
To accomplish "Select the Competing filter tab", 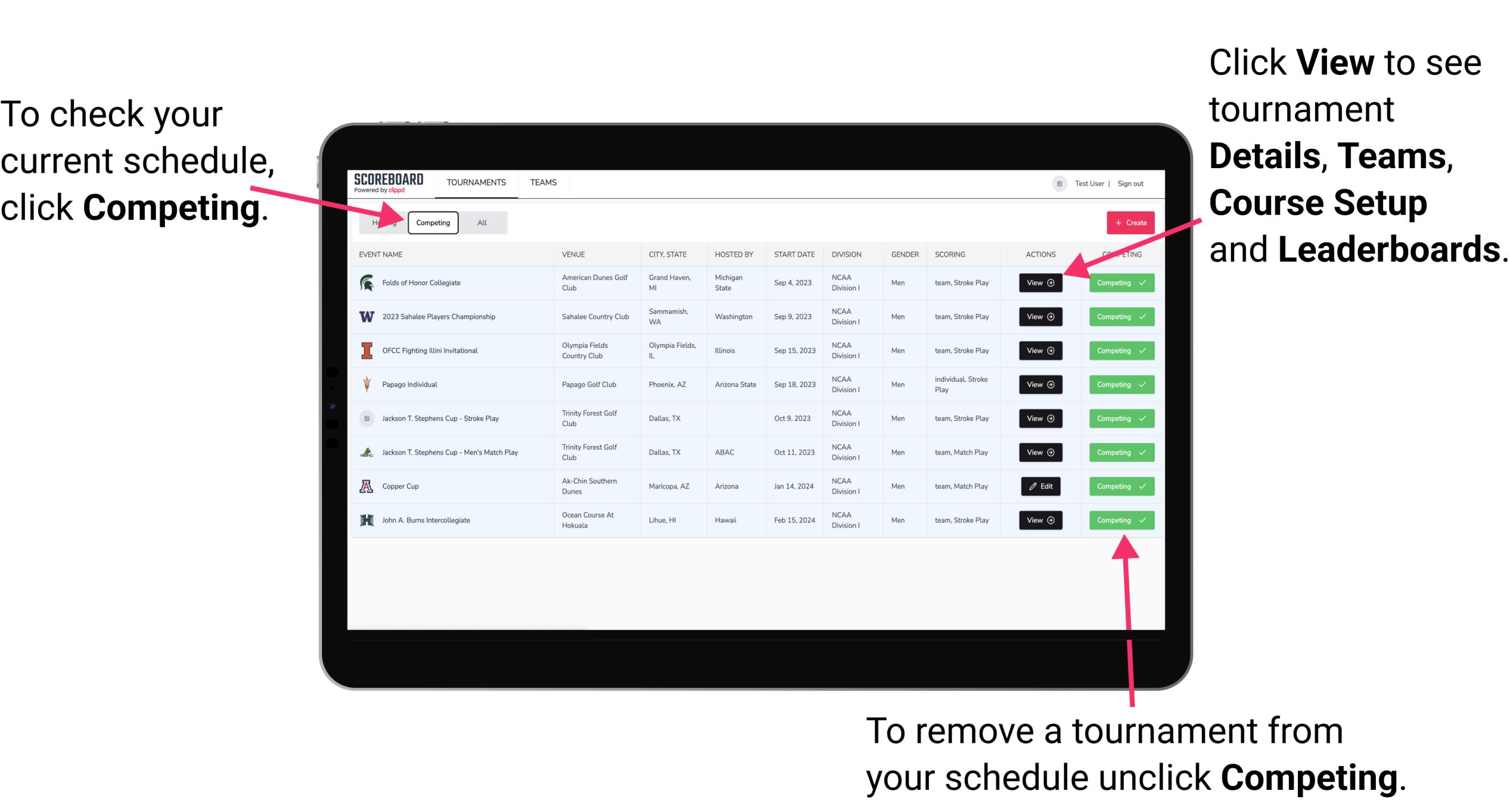I will click(432, 222).
